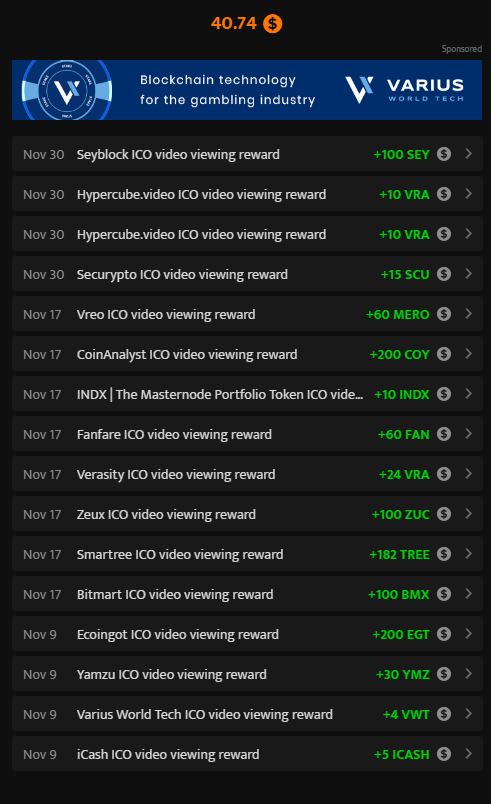This screenshot has height=804, width=491.
Task: Click the coin icon on the Seyblock reward row
Action: point(444,154)
